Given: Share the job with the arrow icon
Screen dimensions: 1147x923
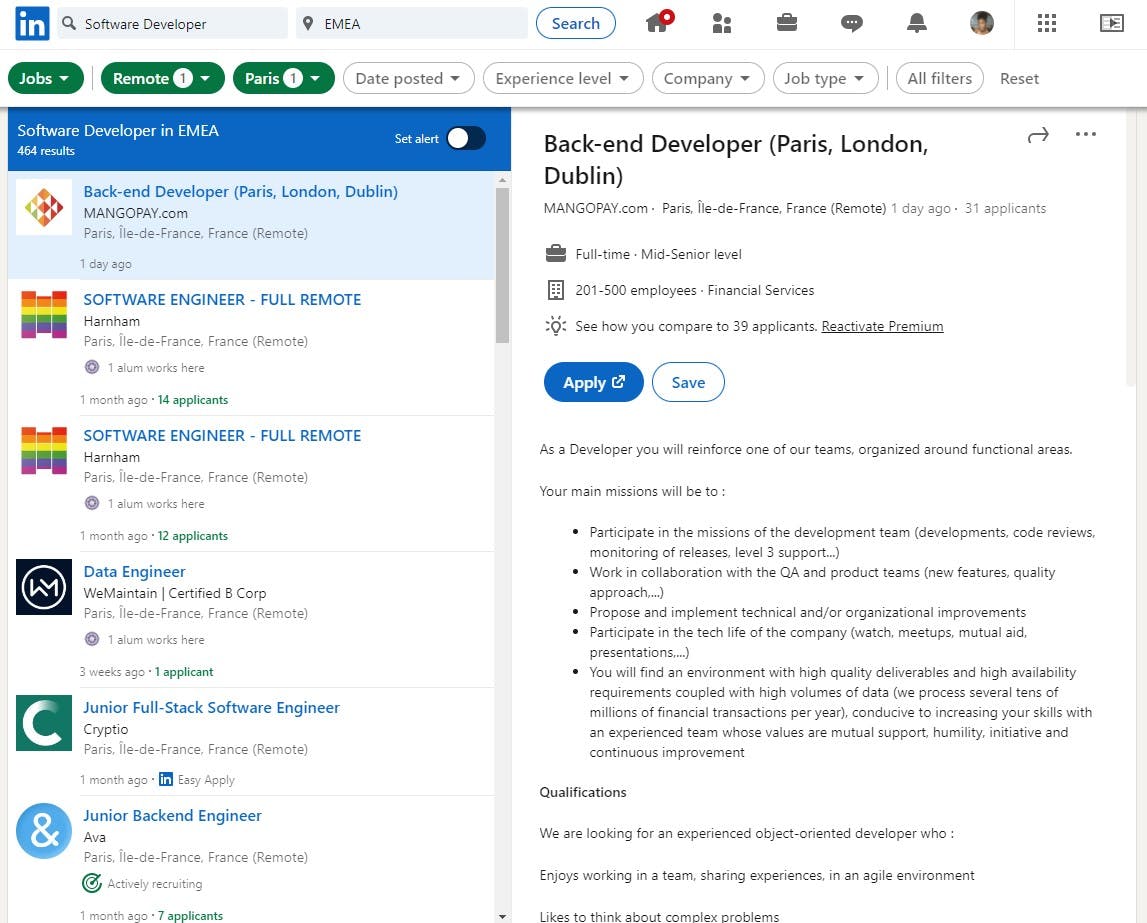Looking at the screenshot, I should coord(1038,135).
